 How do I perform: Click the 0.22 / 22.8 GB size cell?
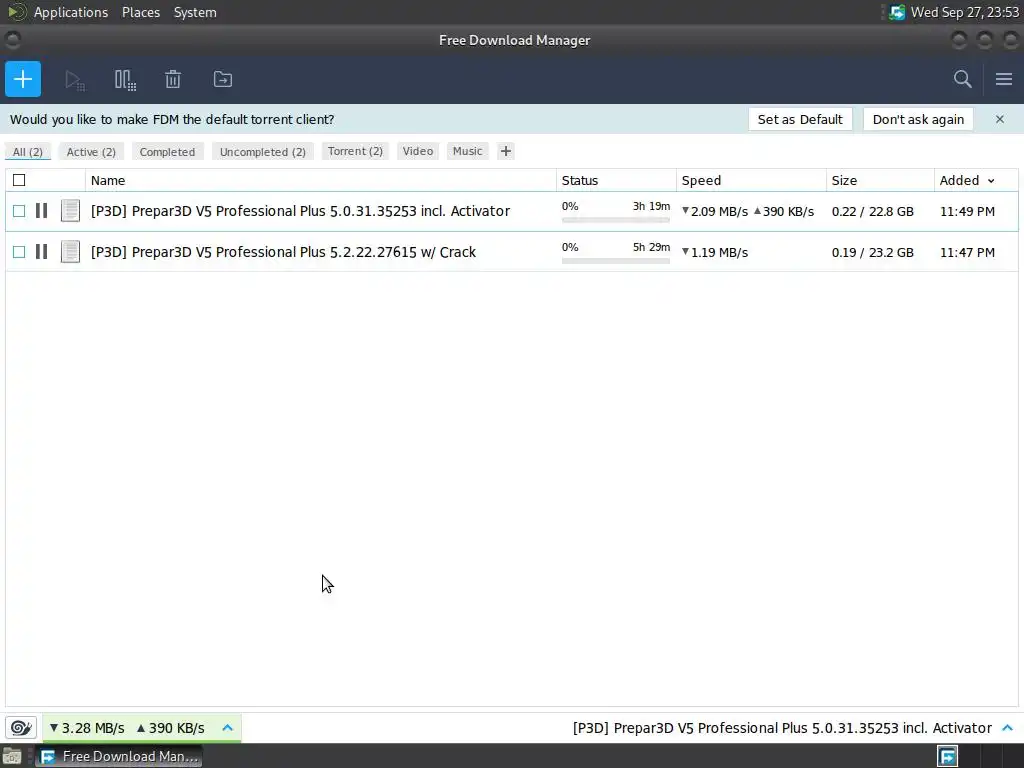coord(872,212)
